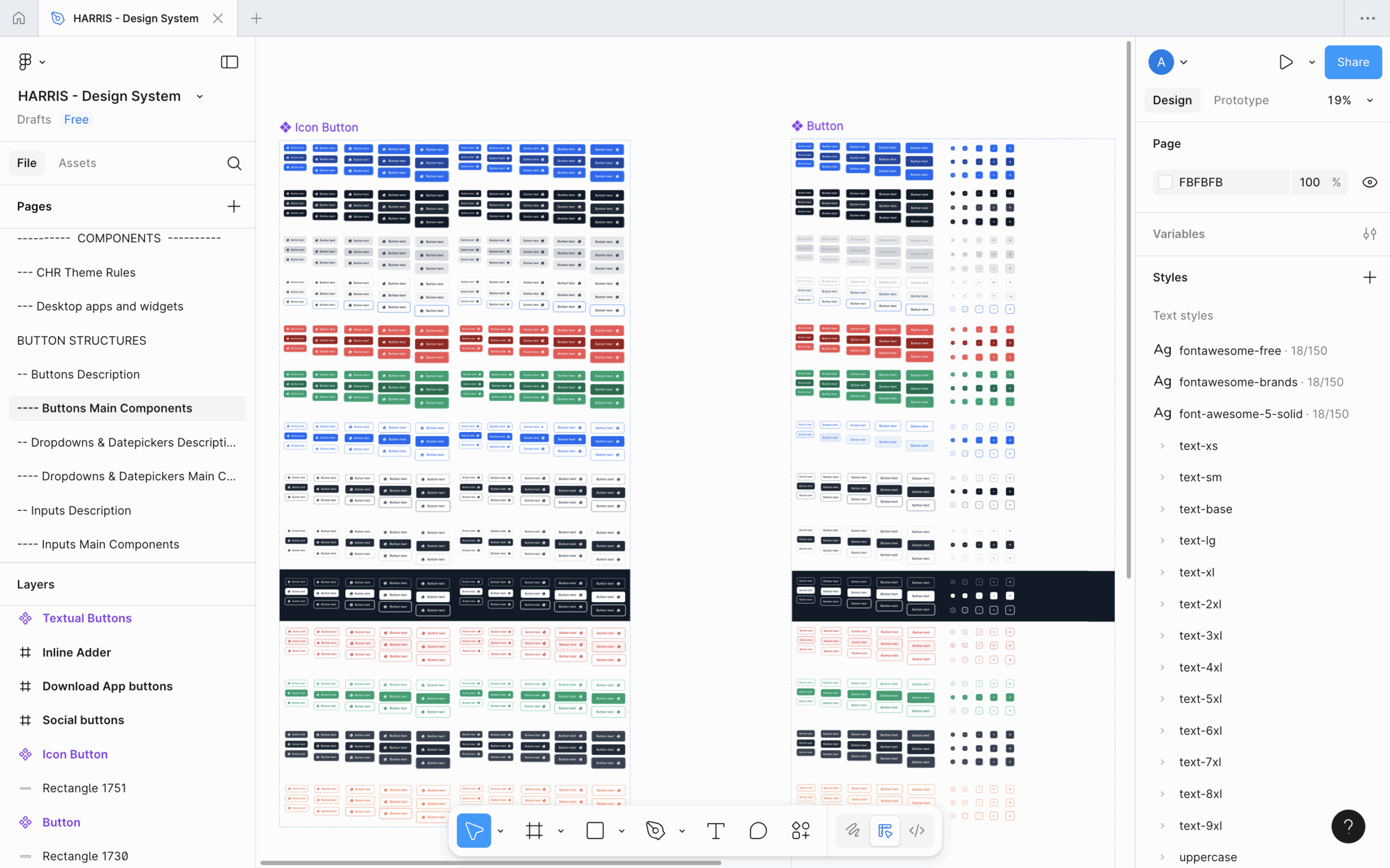Select the Pen tool
The image size is (1390, 868).
[x=655, y=831]
